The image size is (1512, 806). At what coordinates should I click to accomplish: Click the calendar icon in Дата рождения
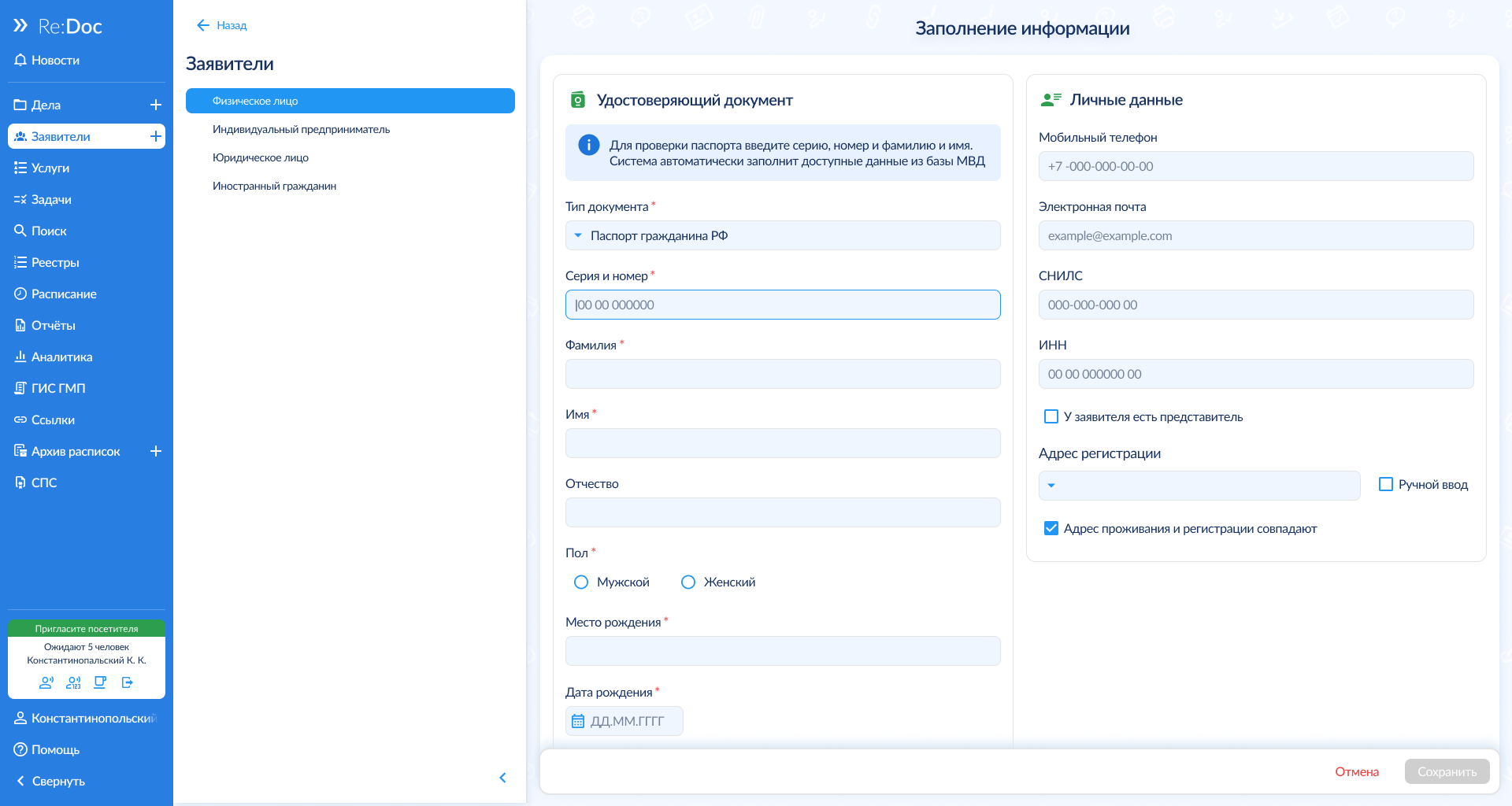tap(578, 721)
